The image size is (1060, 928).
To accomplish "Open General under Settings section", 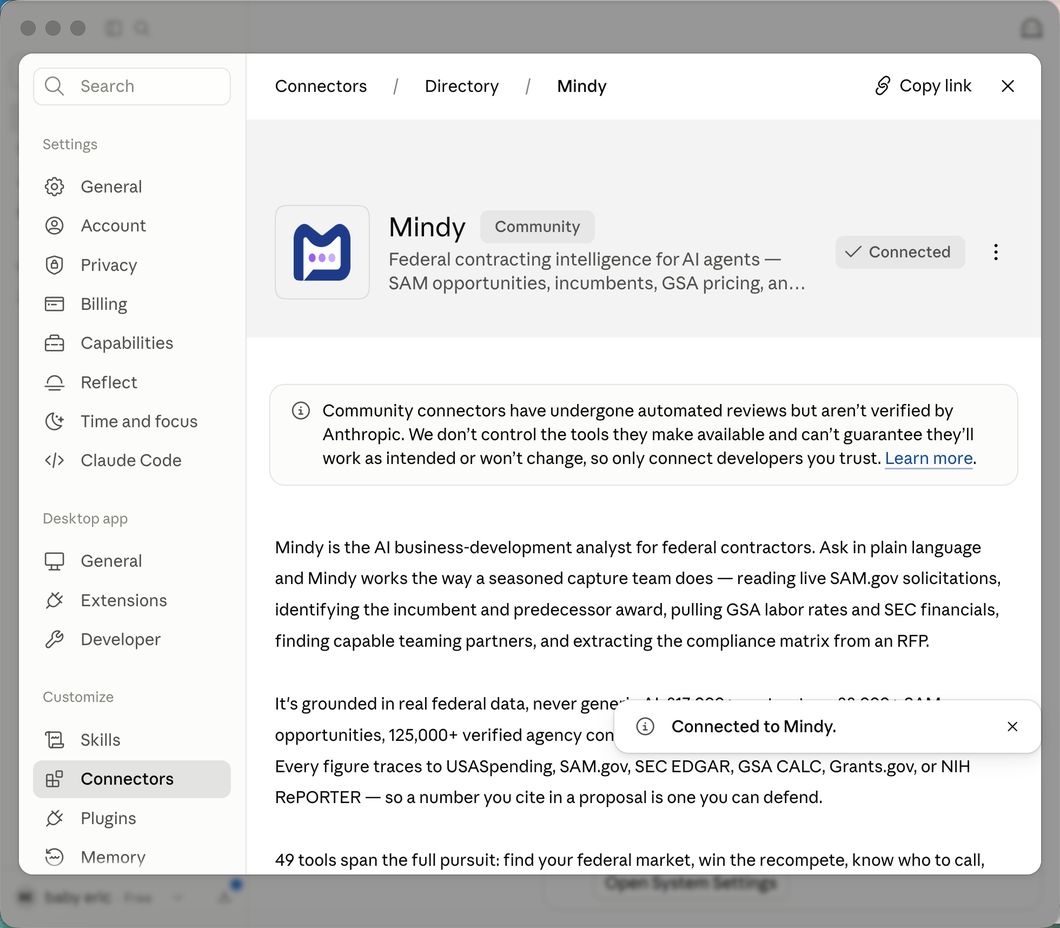I will (x=132, y=187).
